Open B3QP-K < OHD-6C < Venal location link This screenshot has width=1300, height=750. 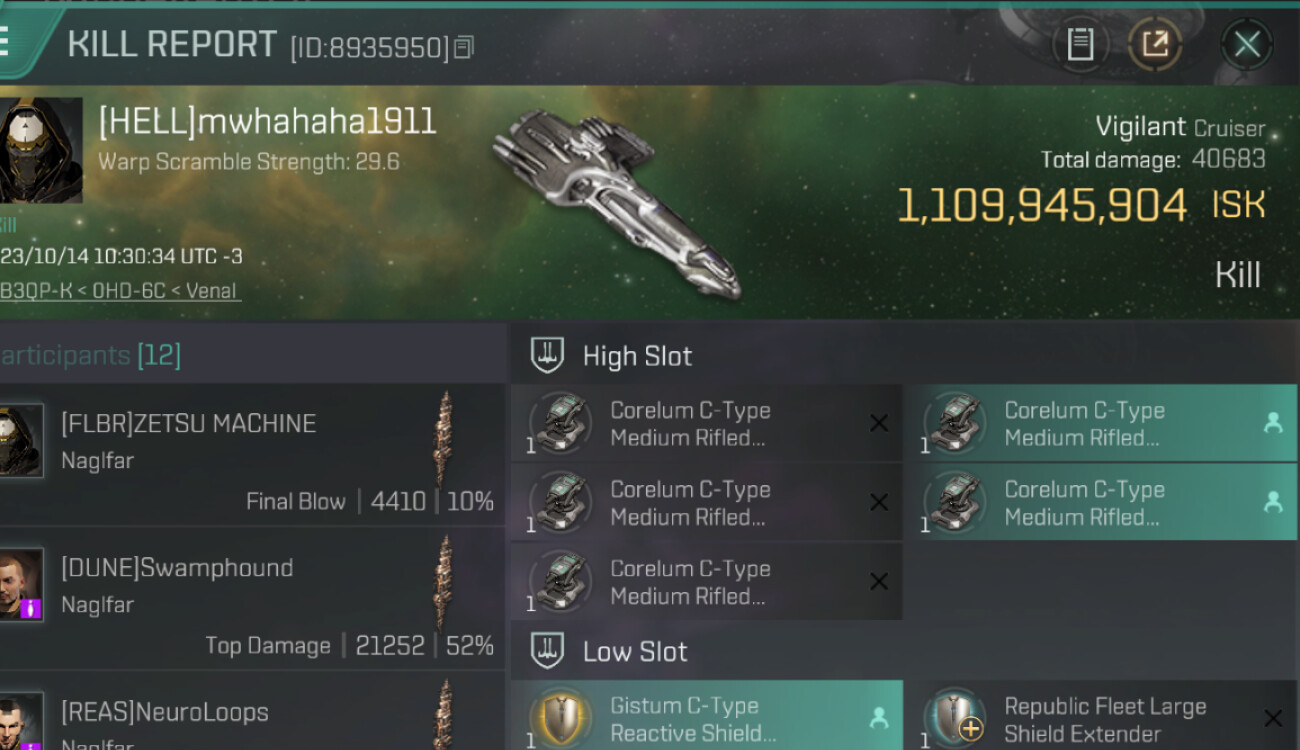(120, 291)
